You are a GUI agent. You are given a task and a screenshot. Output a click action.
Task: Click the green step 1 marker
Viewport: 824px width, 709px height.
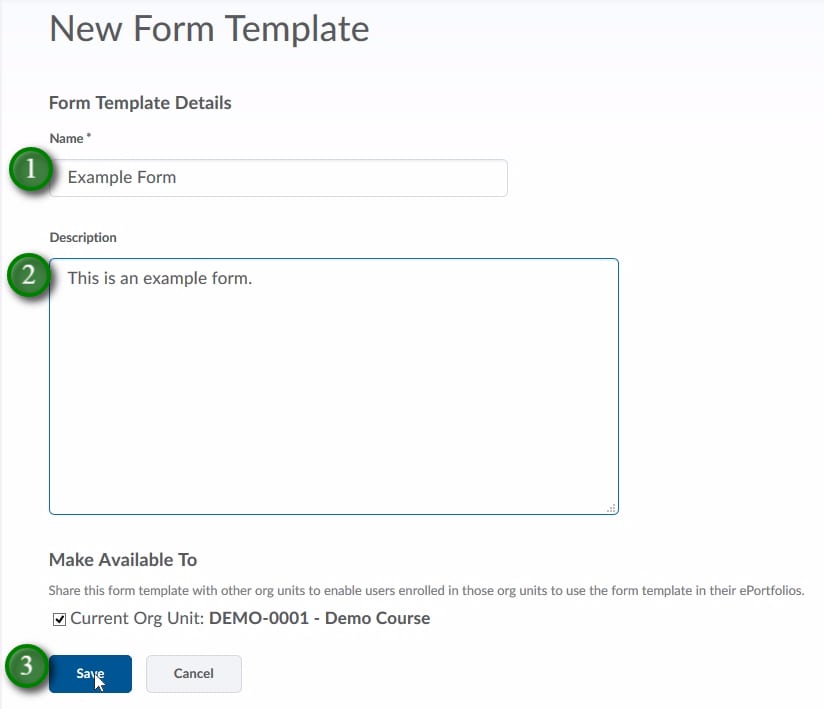pos(31,171)
